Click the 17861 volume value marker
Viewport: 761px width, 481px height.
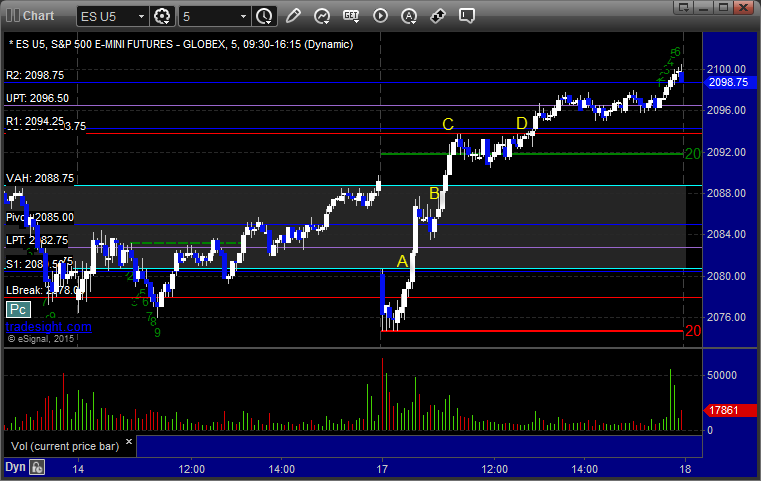(x=730, y=411)
